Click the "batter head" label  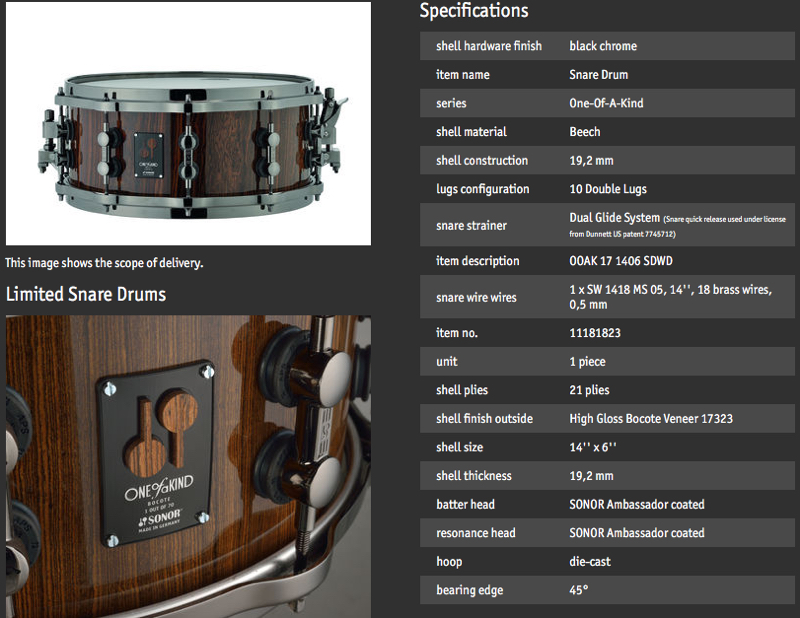coord(465,504)
